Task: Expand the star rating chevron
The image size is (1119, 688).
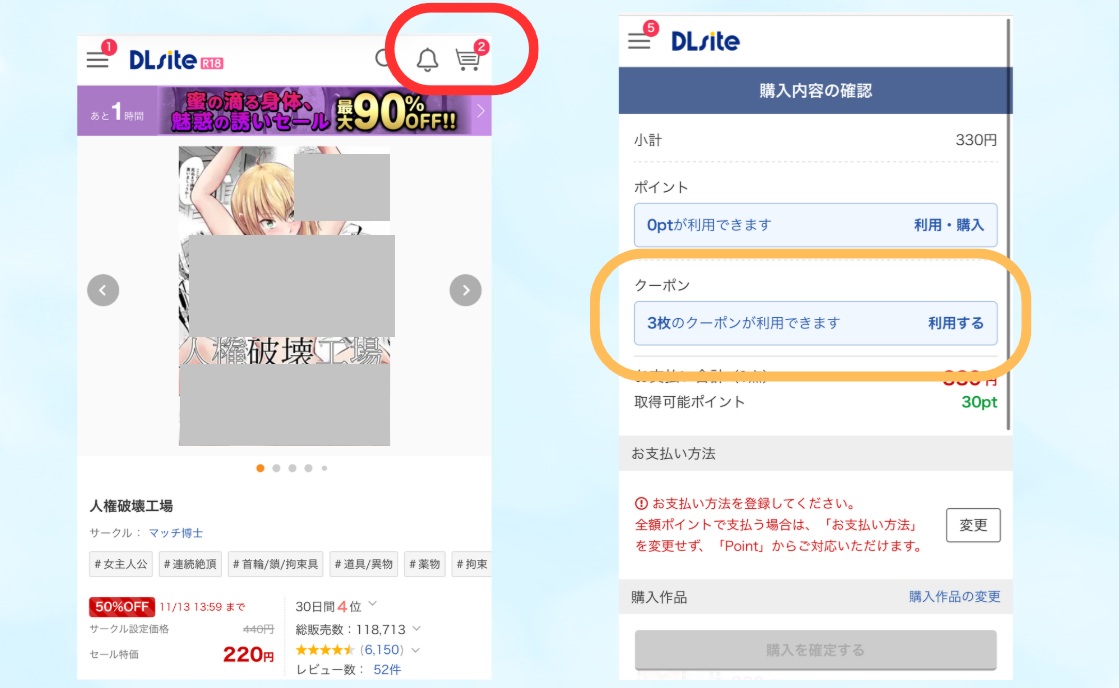Action: point(415,649)
